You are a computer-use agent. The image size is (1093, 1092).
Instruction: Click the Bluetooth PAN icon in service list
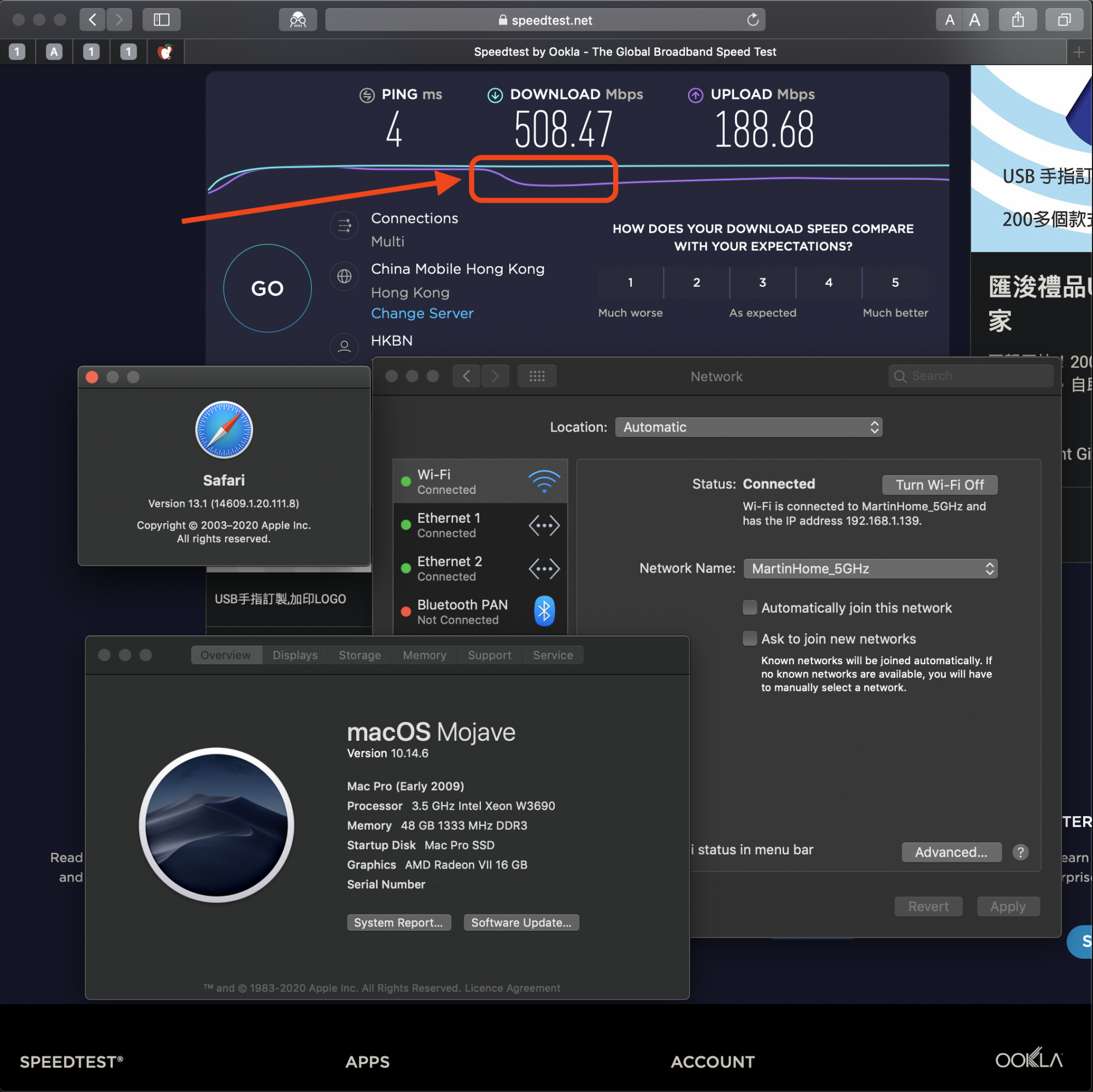coord(544,611)
